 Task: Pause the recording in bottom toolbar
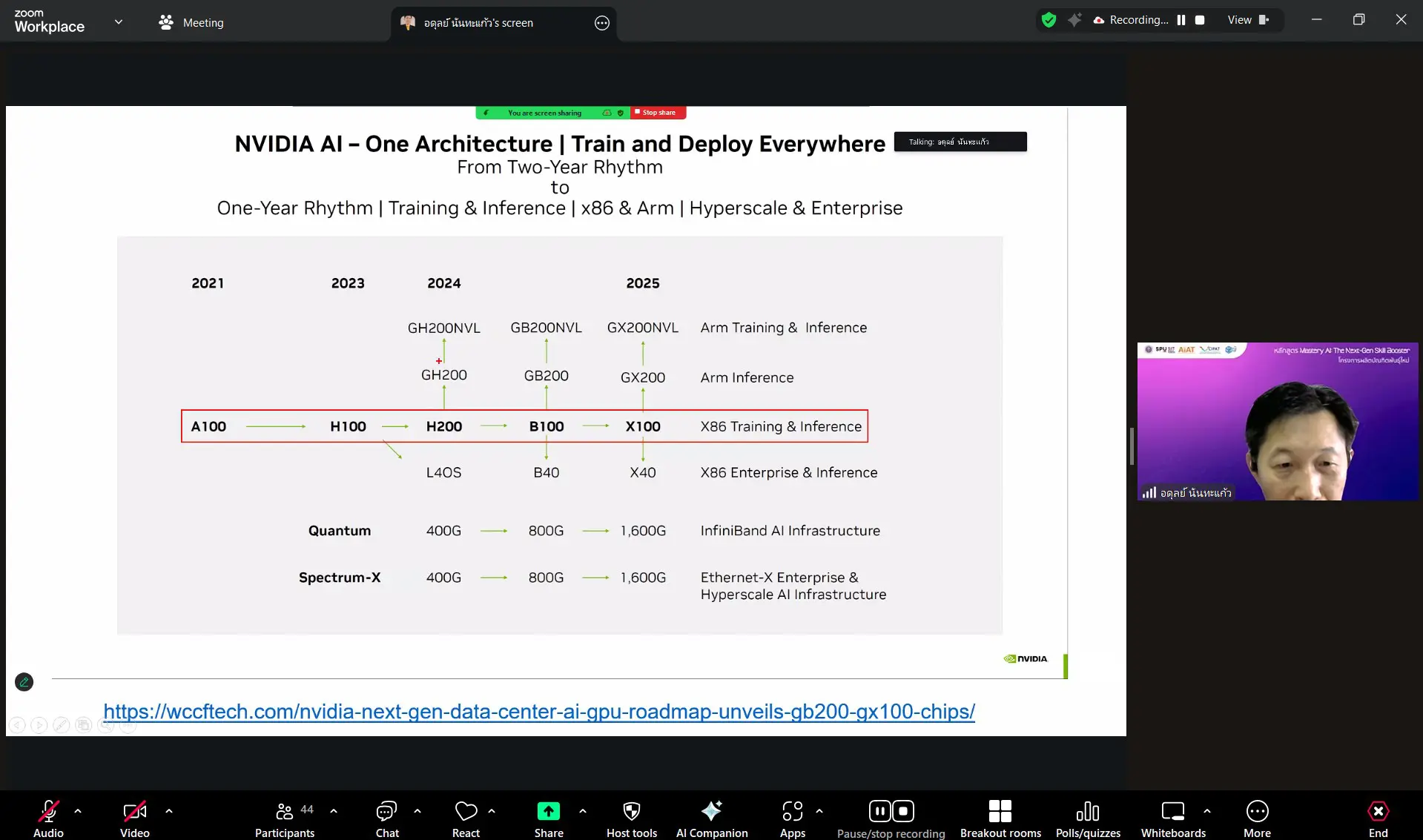(879, 811)
